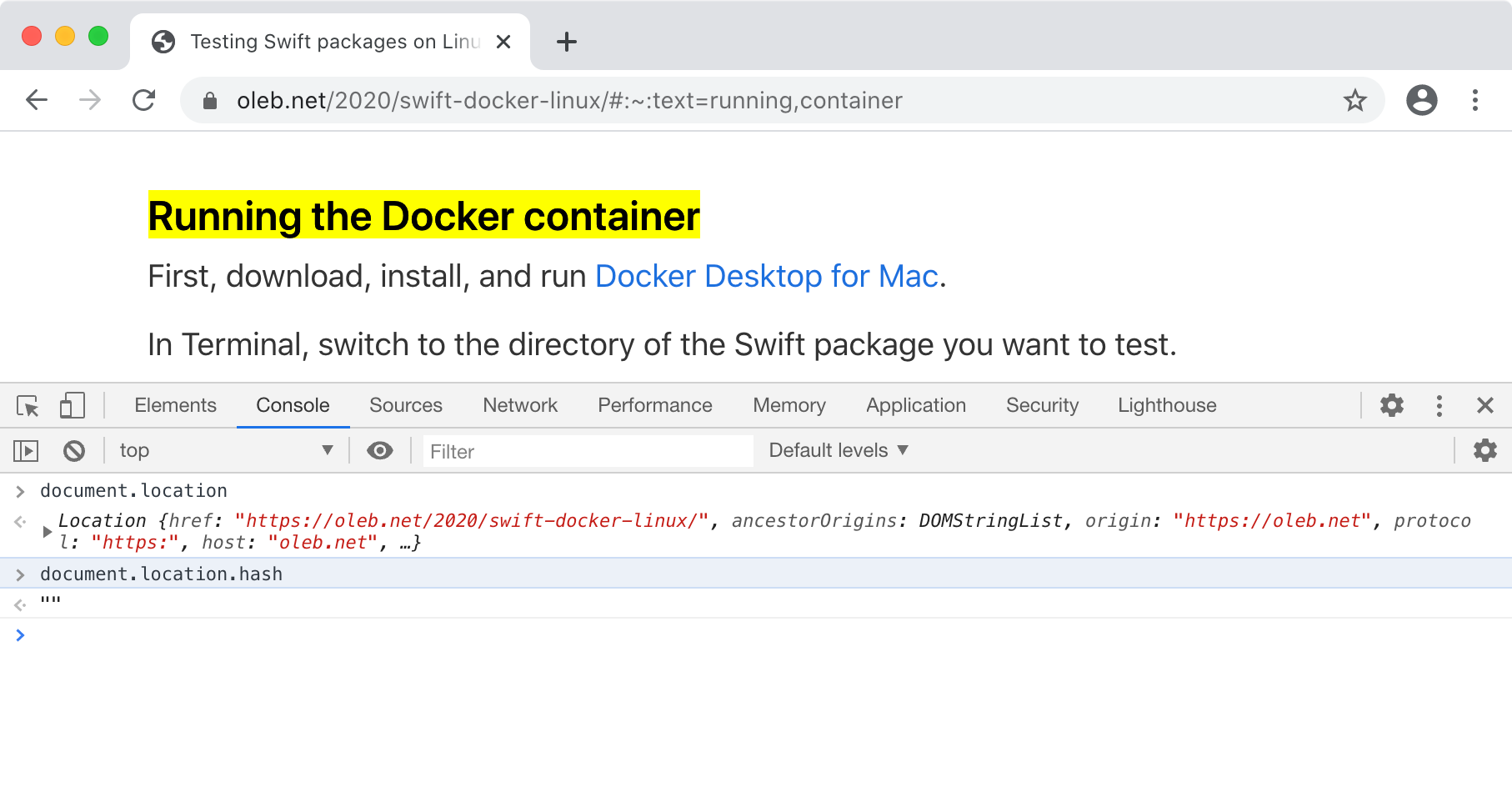Open a new browser tab
1512x792 pixels.
click(x=567, y=42)
